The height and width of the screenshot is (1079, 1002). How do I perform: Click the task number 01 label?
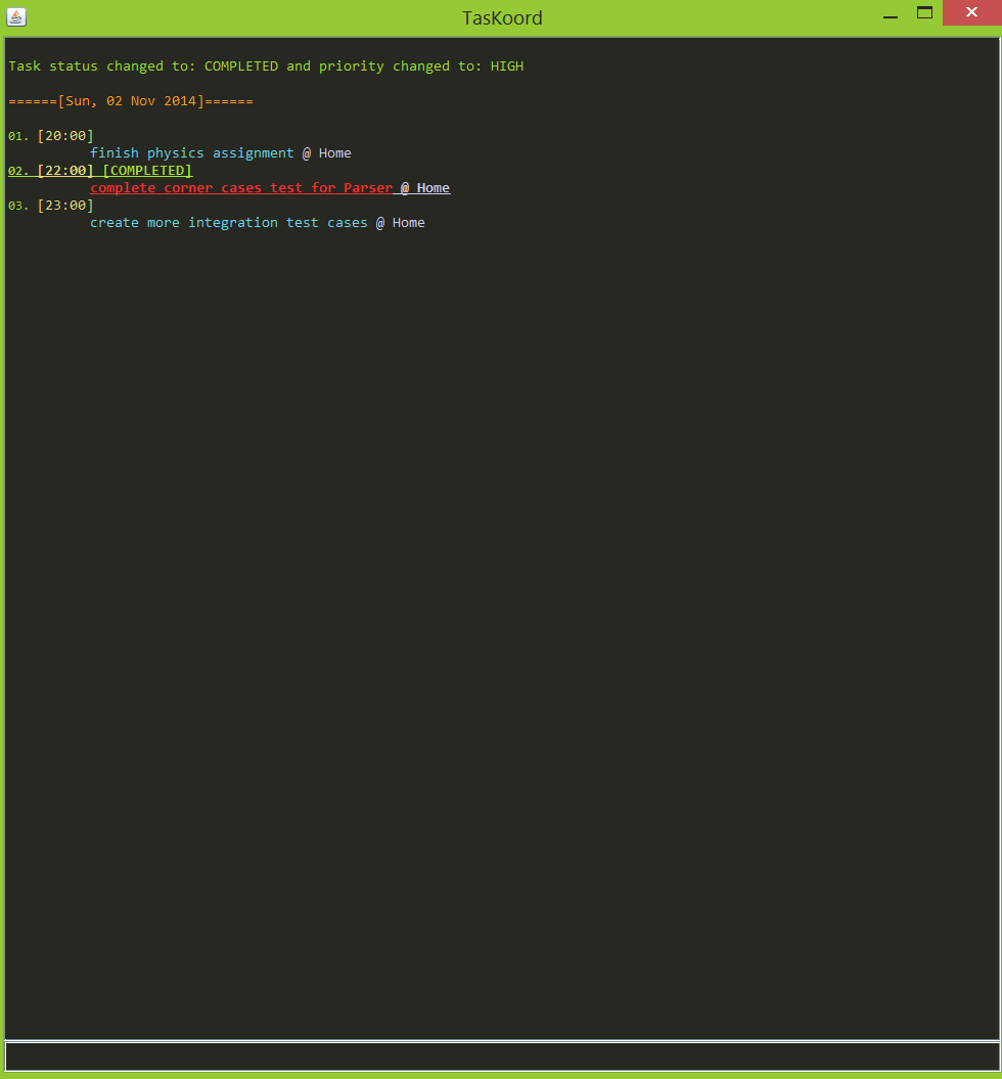[18, 136]
